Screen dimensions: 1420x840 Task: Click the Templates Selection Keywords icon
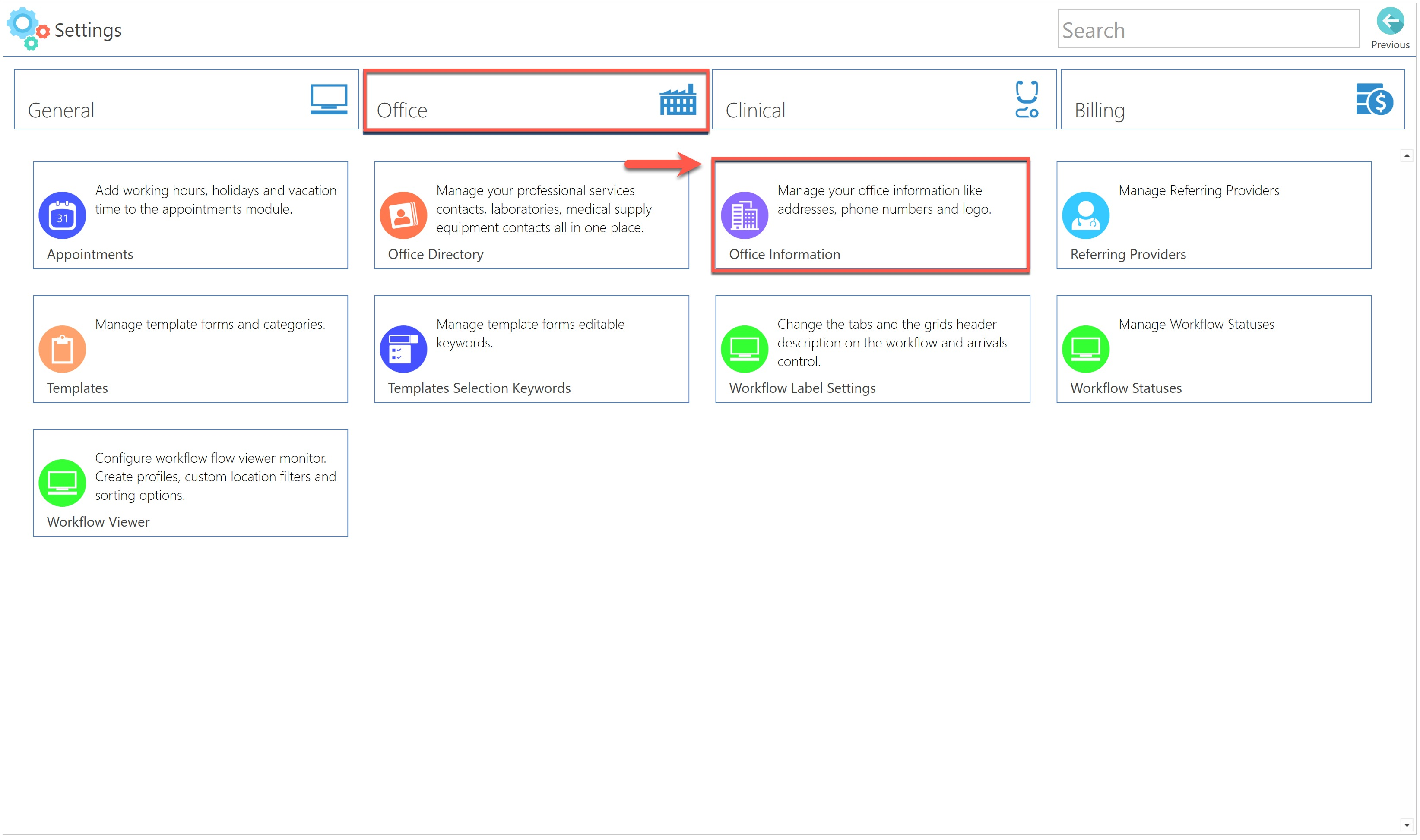coord(403,349)
